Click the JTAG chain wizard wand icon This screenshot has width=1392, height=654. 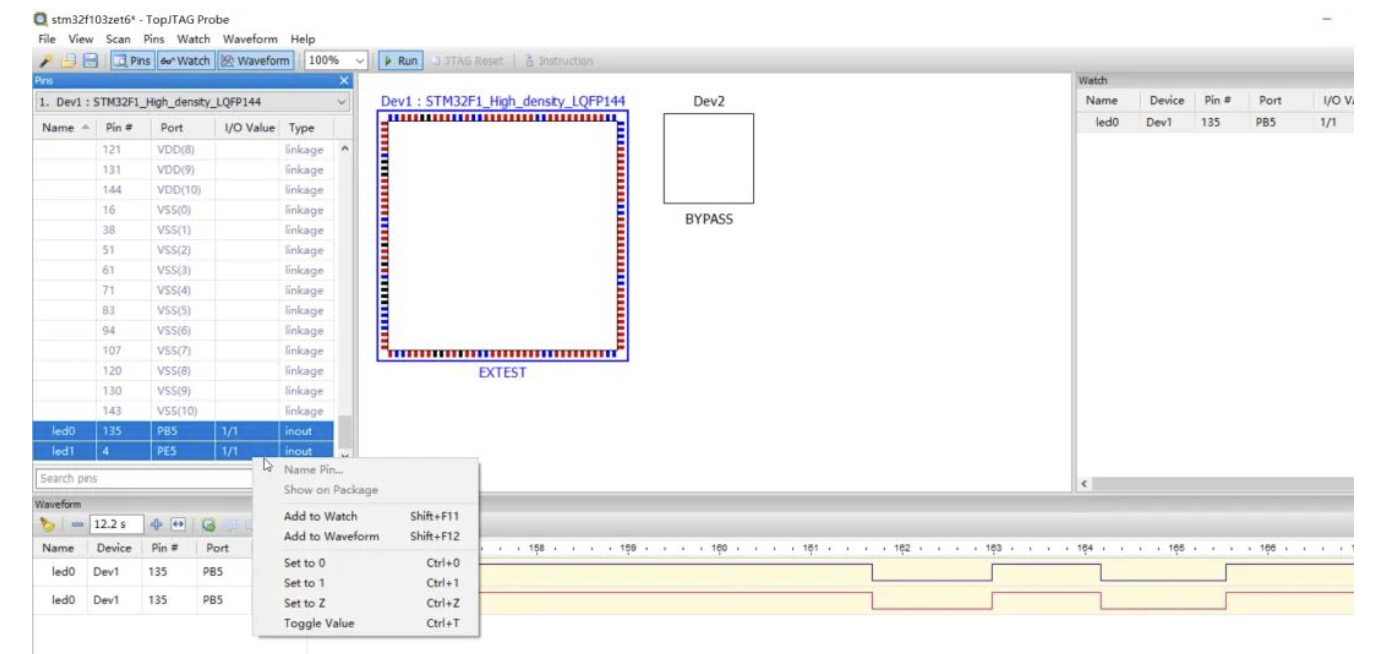[46, 61]
